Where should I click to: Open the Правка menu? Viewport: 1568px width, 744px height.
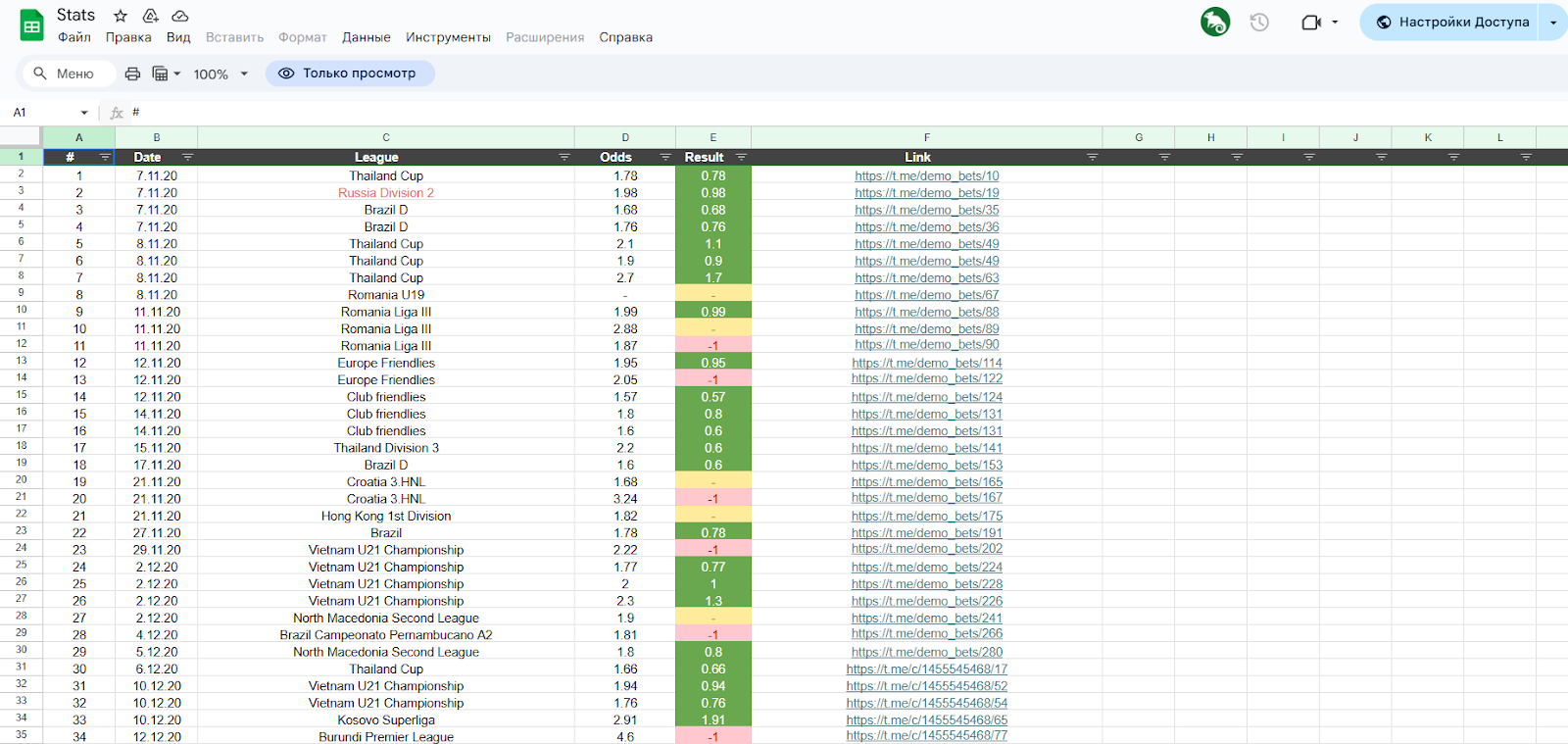pos(128,37)
